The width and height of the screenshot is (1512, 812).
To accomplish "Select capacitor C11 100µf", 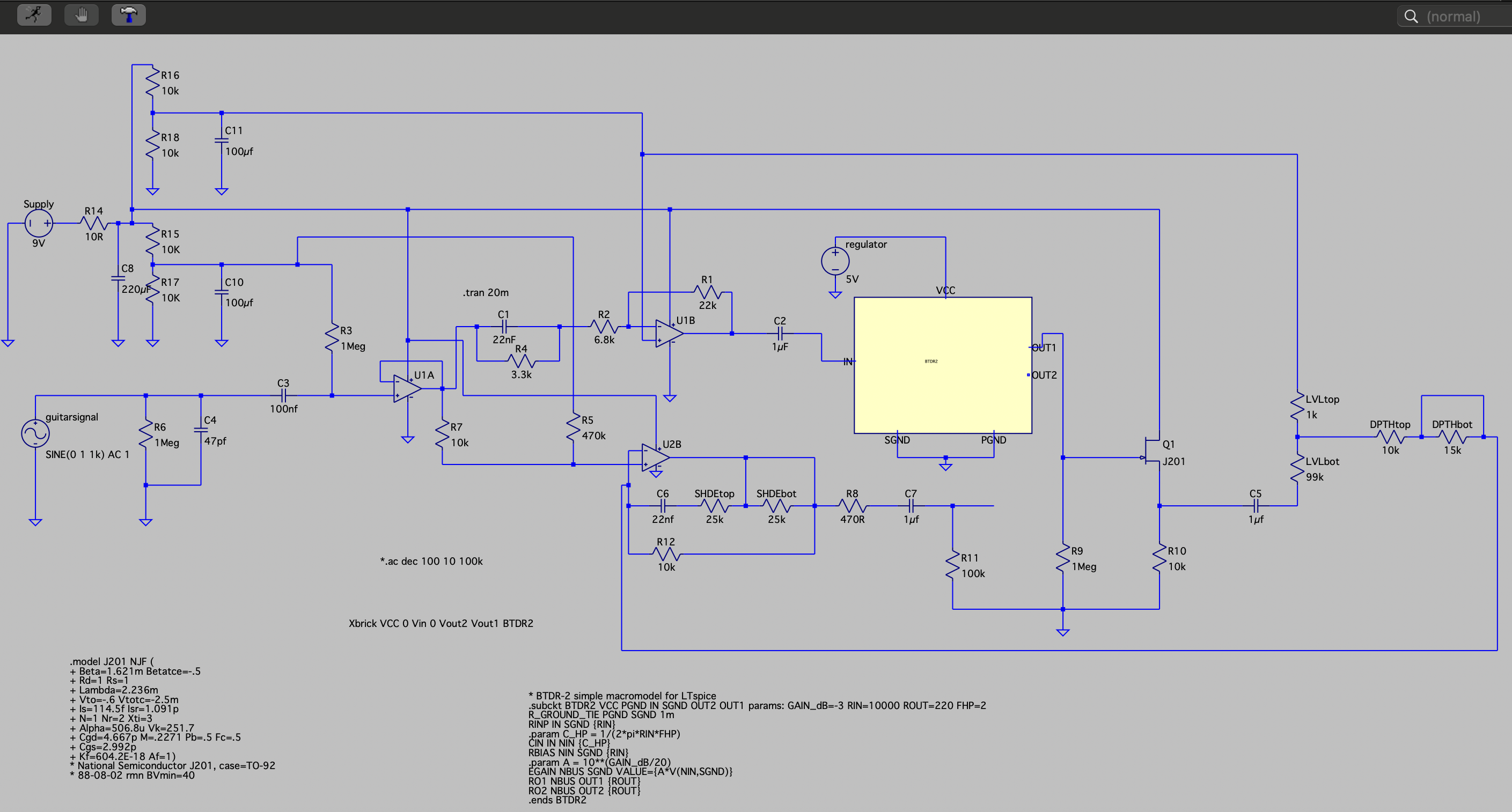I will (221, 141).
